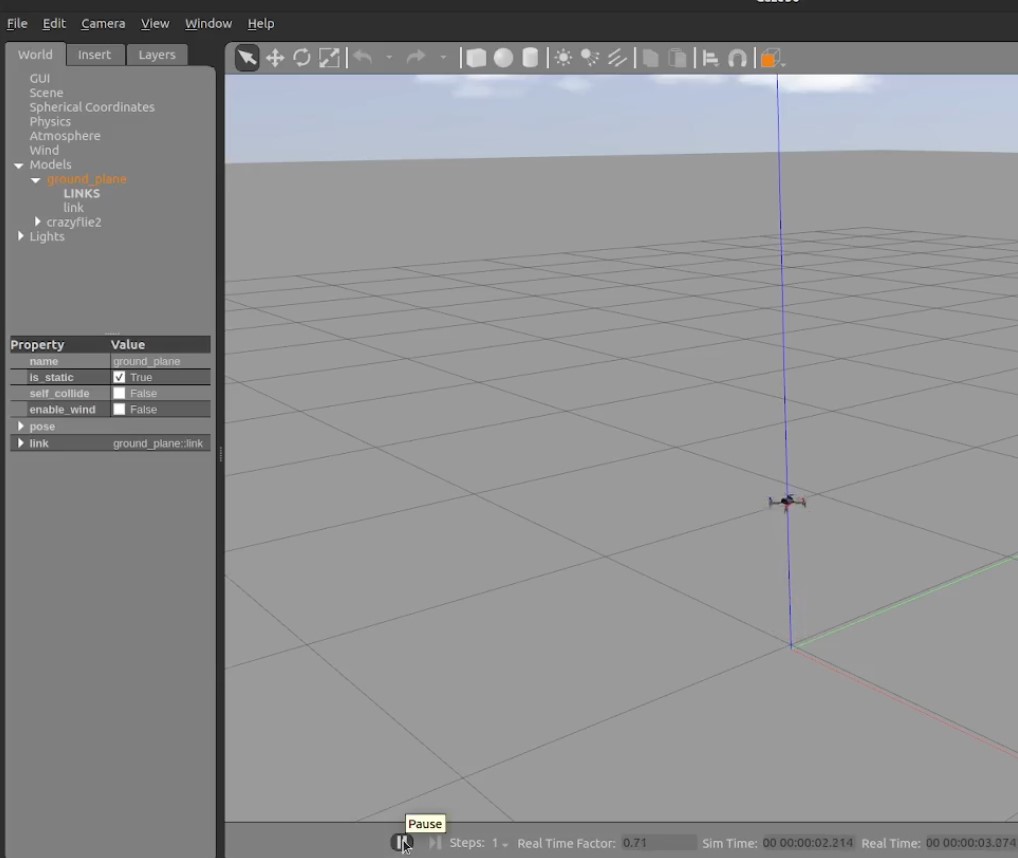Screen dimensions: 1018x858
Task: Select the crazyflie2 model
Action: [x=73, y=222]
